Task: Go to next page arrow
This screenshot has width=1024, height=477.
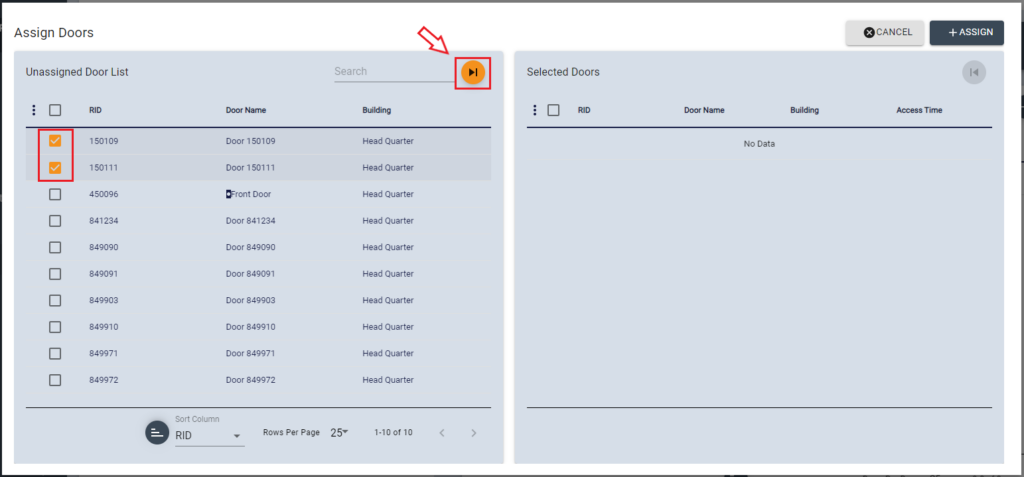Action: (x=474, y=433)
